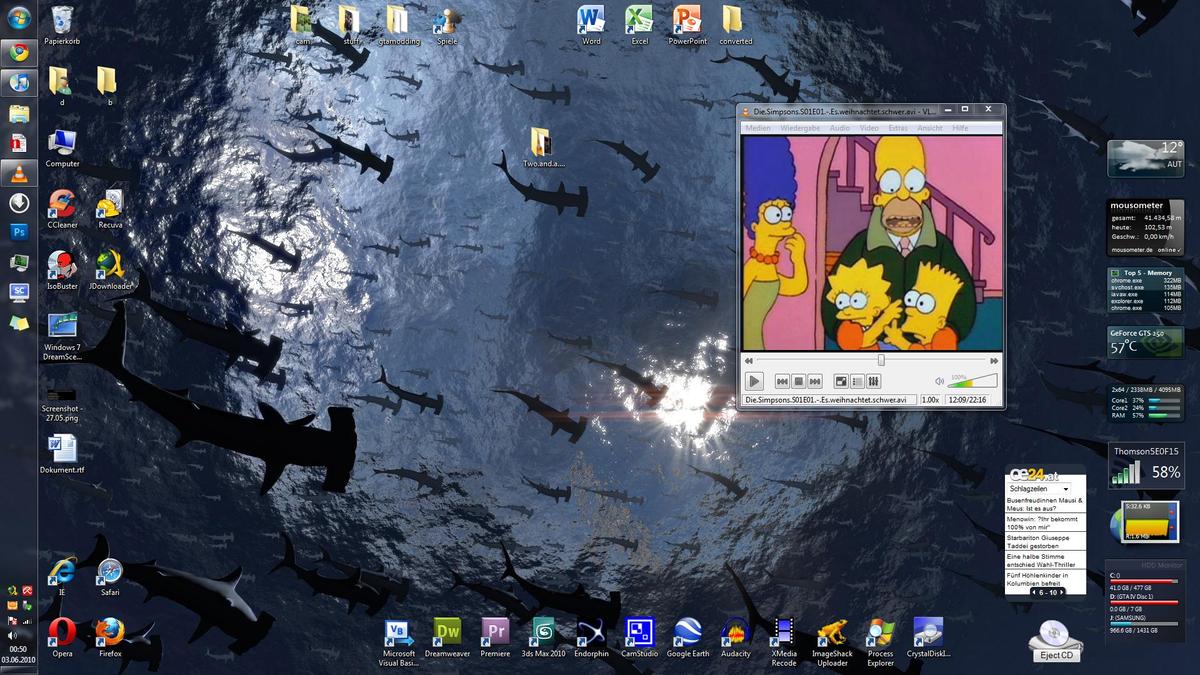Viewport: 1200px width, 675px height.
Task: Launch CrystalDiskInfo shortcut
Action: click(928, 636)
